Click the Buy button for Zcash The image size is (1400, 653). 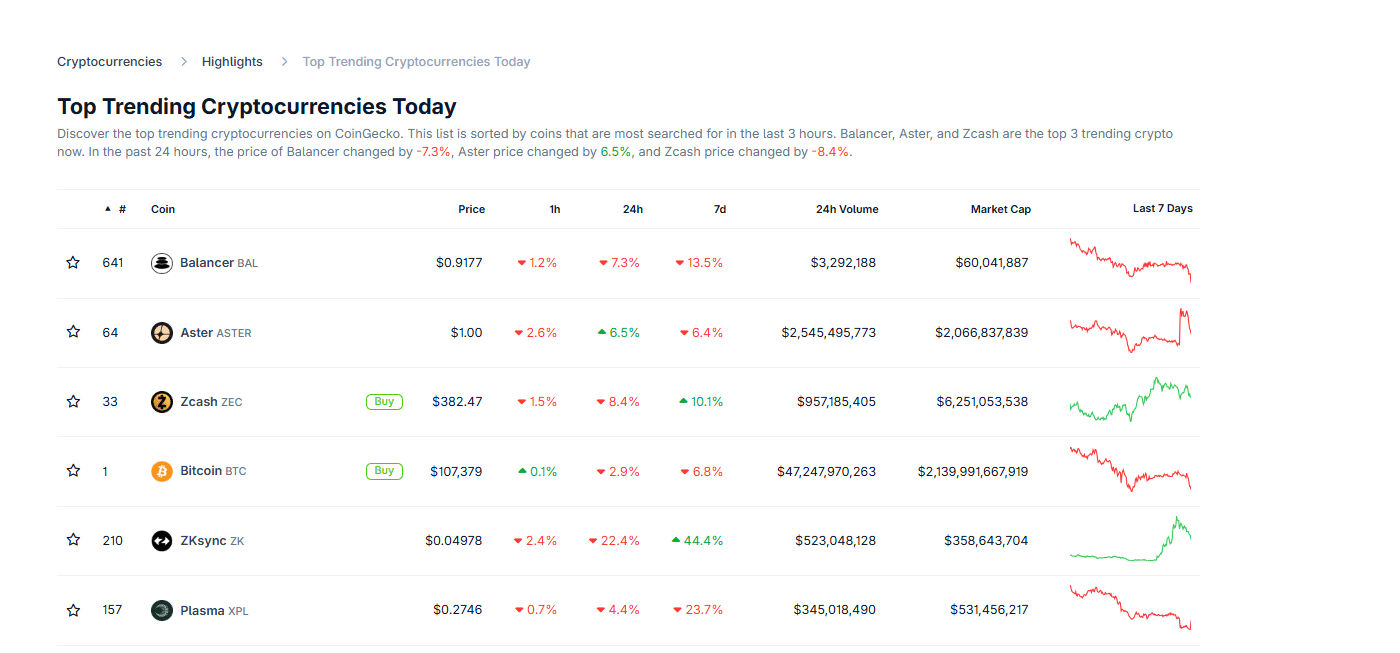coord(384,401)
